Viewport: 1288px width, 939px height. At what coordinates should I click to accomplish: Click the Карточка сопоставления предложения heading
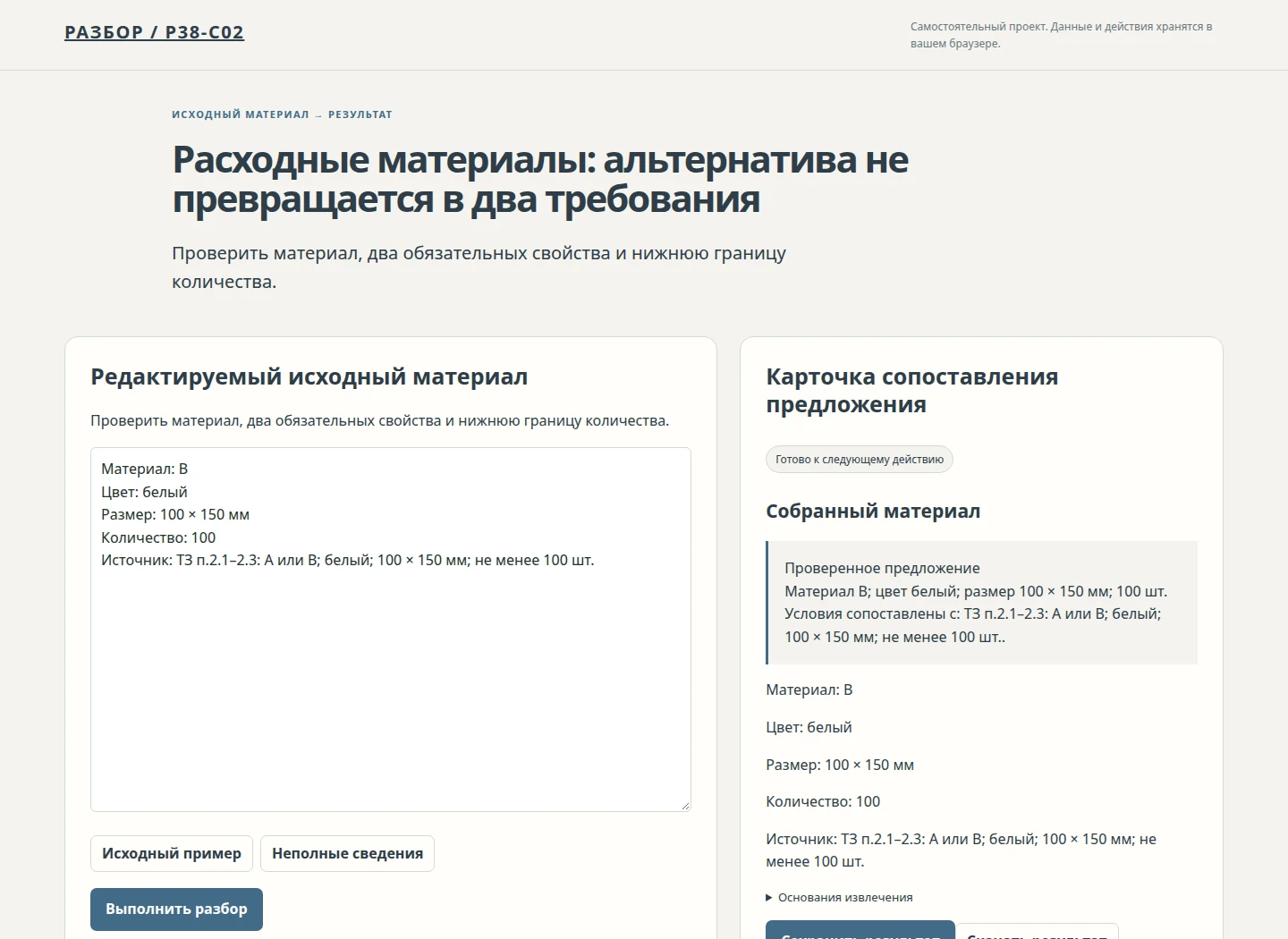[912, 391]
